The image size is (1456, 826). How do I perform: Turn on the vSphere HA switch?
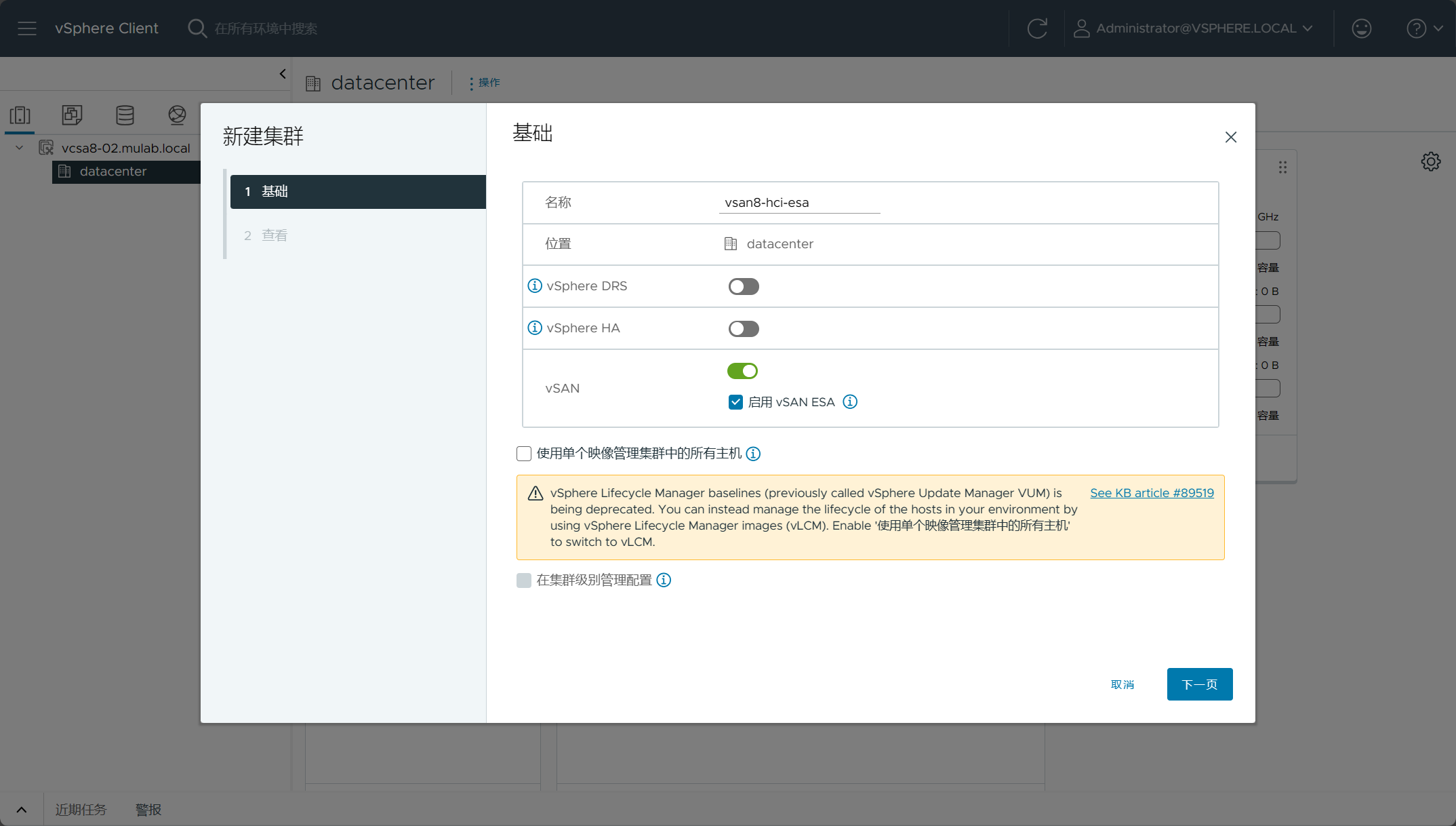pos(744,328)
